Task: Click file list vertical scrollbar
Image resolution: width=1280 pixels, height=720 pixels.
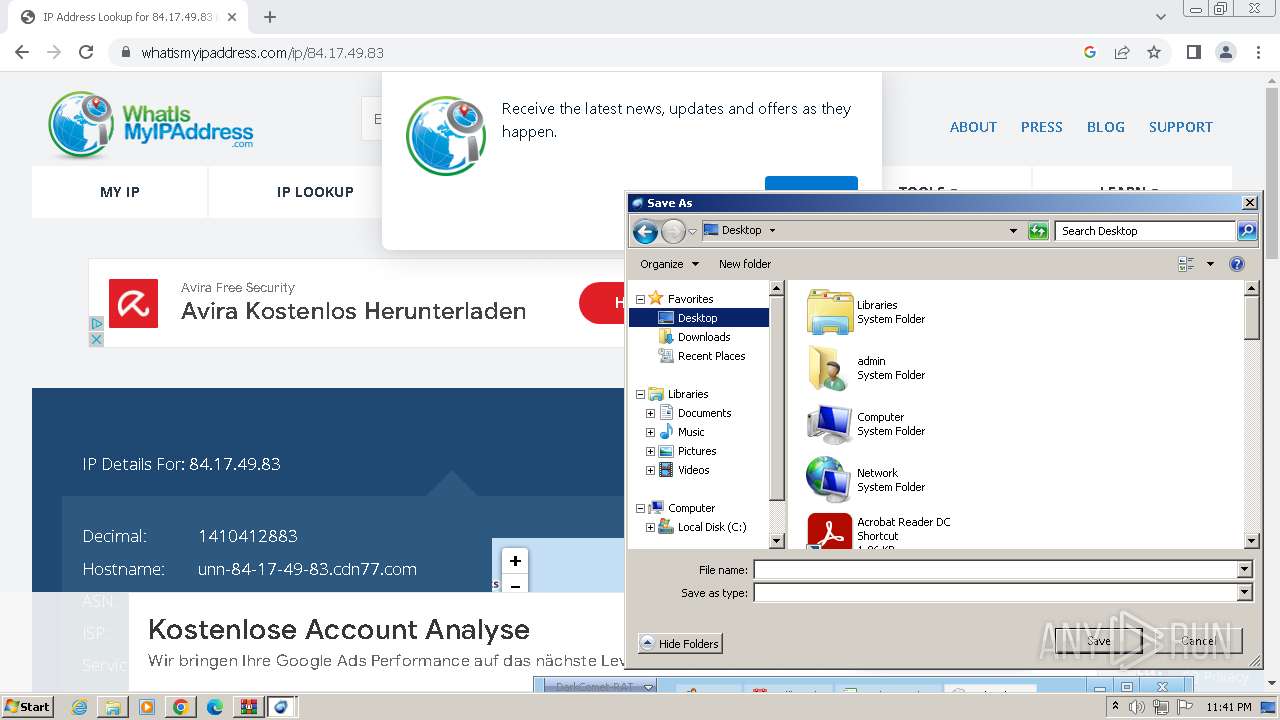Action: pyautogui.click(x=1251, y=415)
